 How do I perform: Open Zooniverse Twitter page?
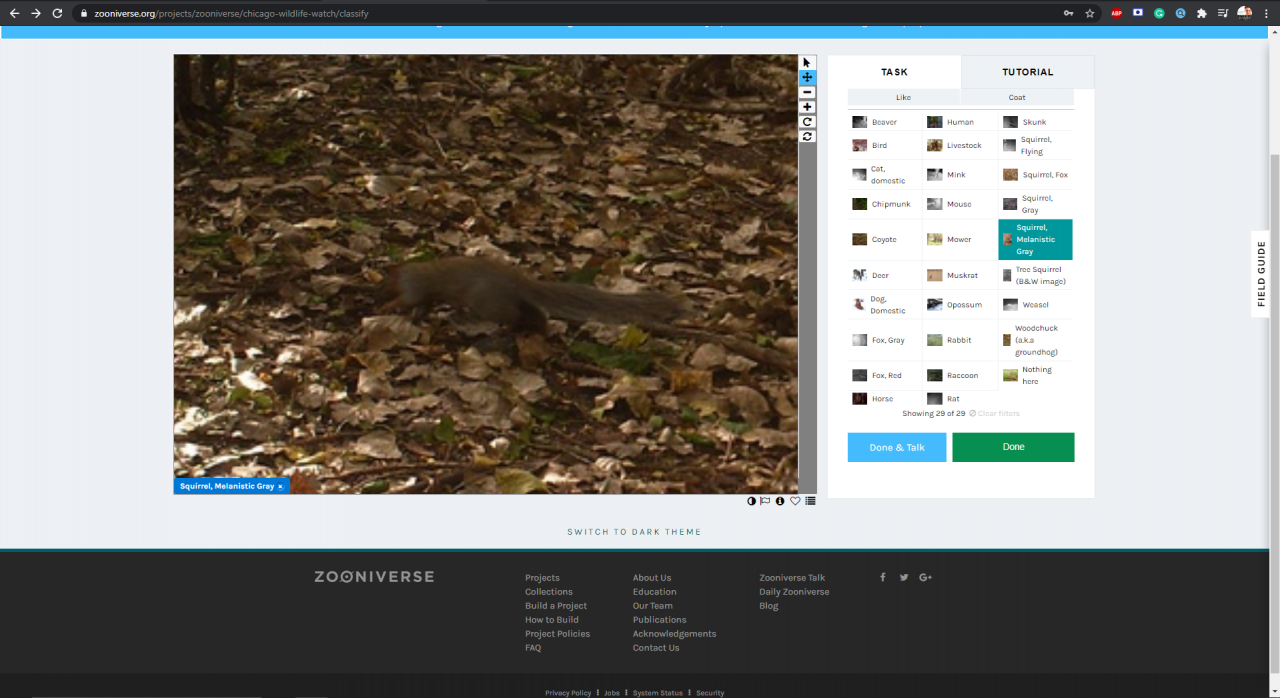click(904, 577)
